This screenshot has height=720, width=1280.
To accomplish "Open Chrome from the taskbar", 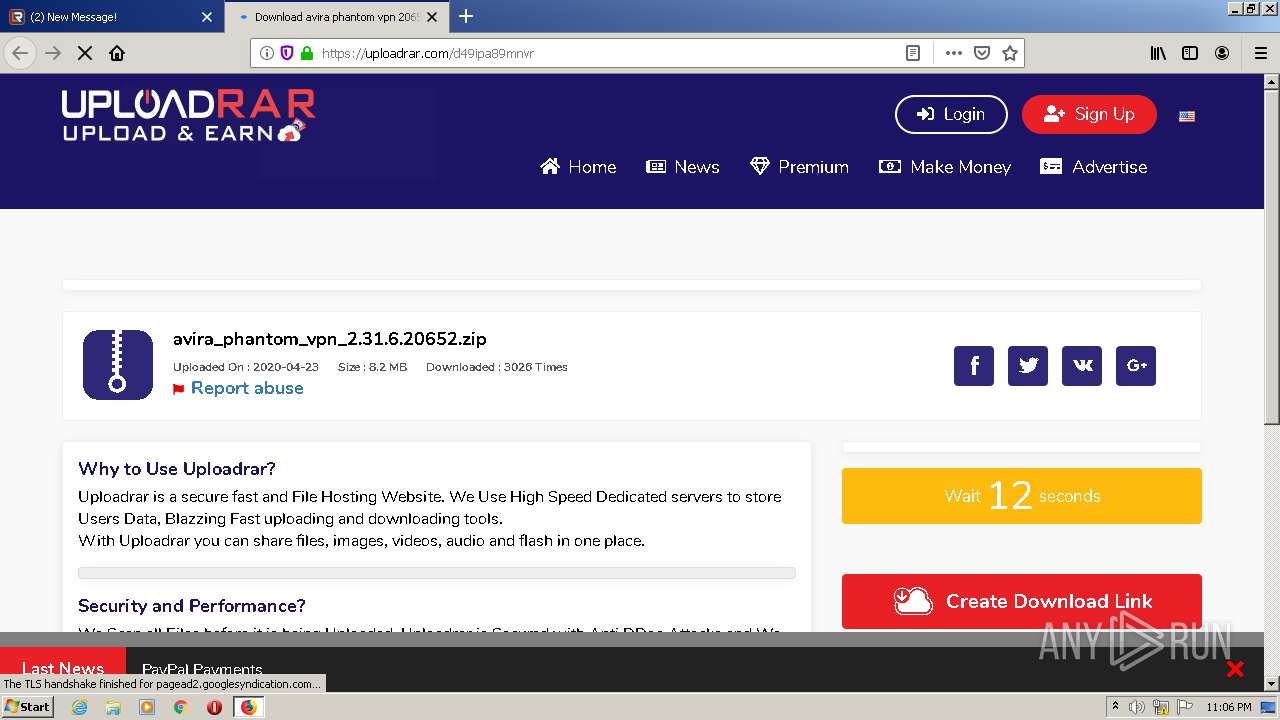I will (x=181, y=707).
